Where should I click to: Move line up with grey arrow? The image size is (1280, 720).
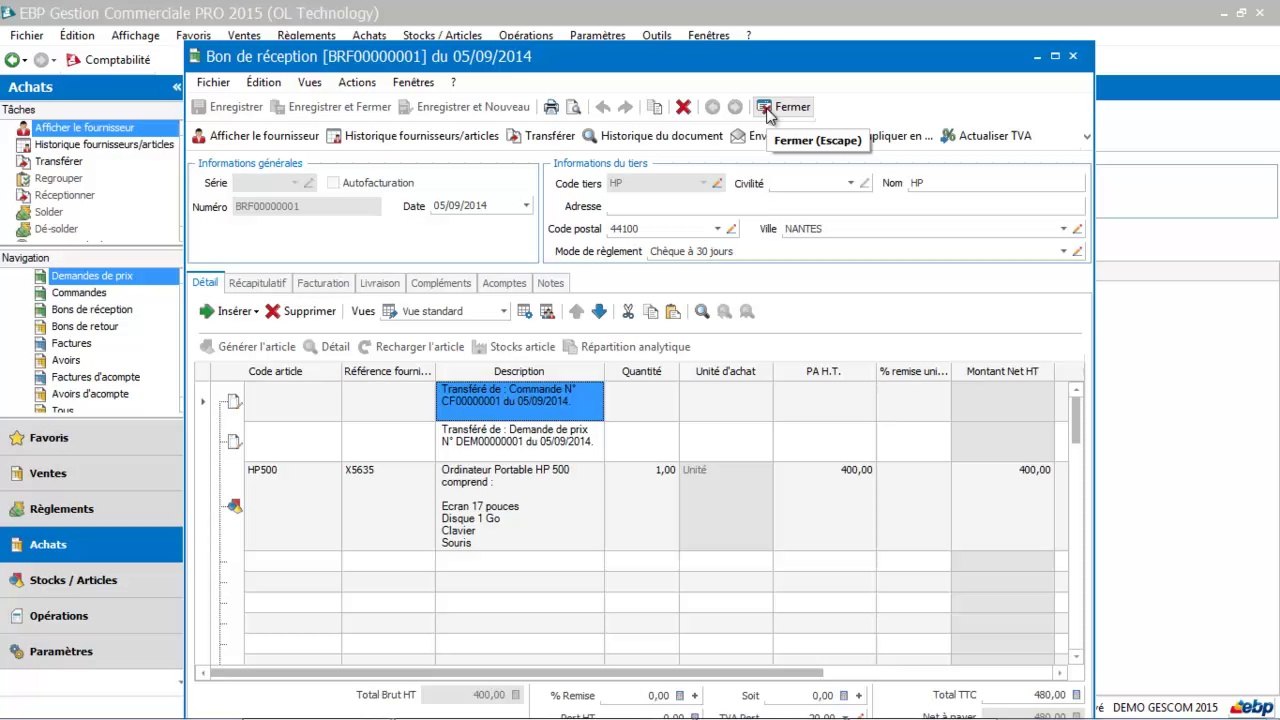pos(576,311)
